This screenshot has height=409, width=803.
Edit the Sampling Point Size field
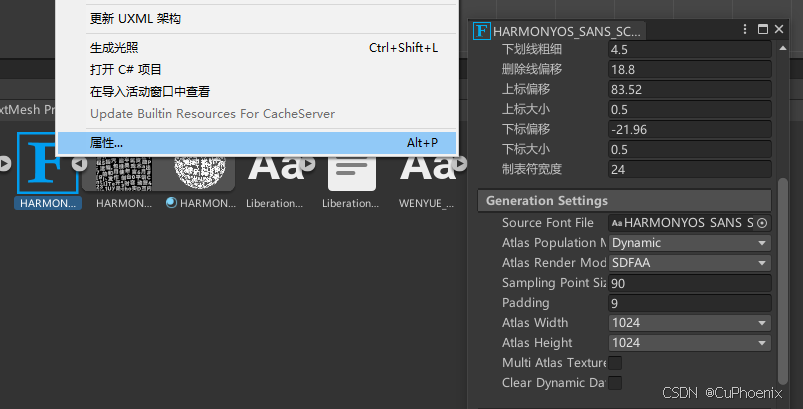tap(690, 283)
